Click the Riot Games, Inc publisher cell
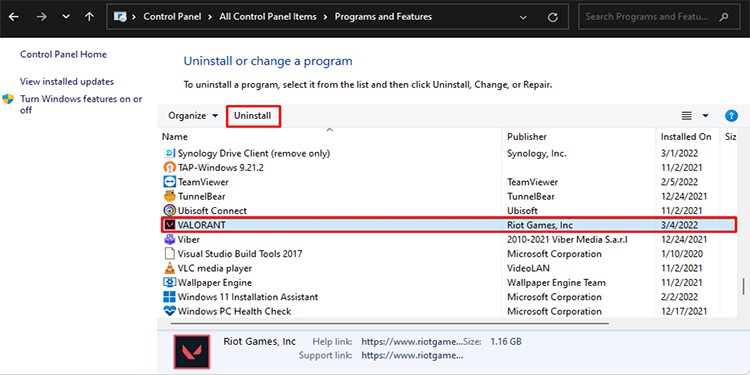This screenshot has width=750, height=375. 540,225
